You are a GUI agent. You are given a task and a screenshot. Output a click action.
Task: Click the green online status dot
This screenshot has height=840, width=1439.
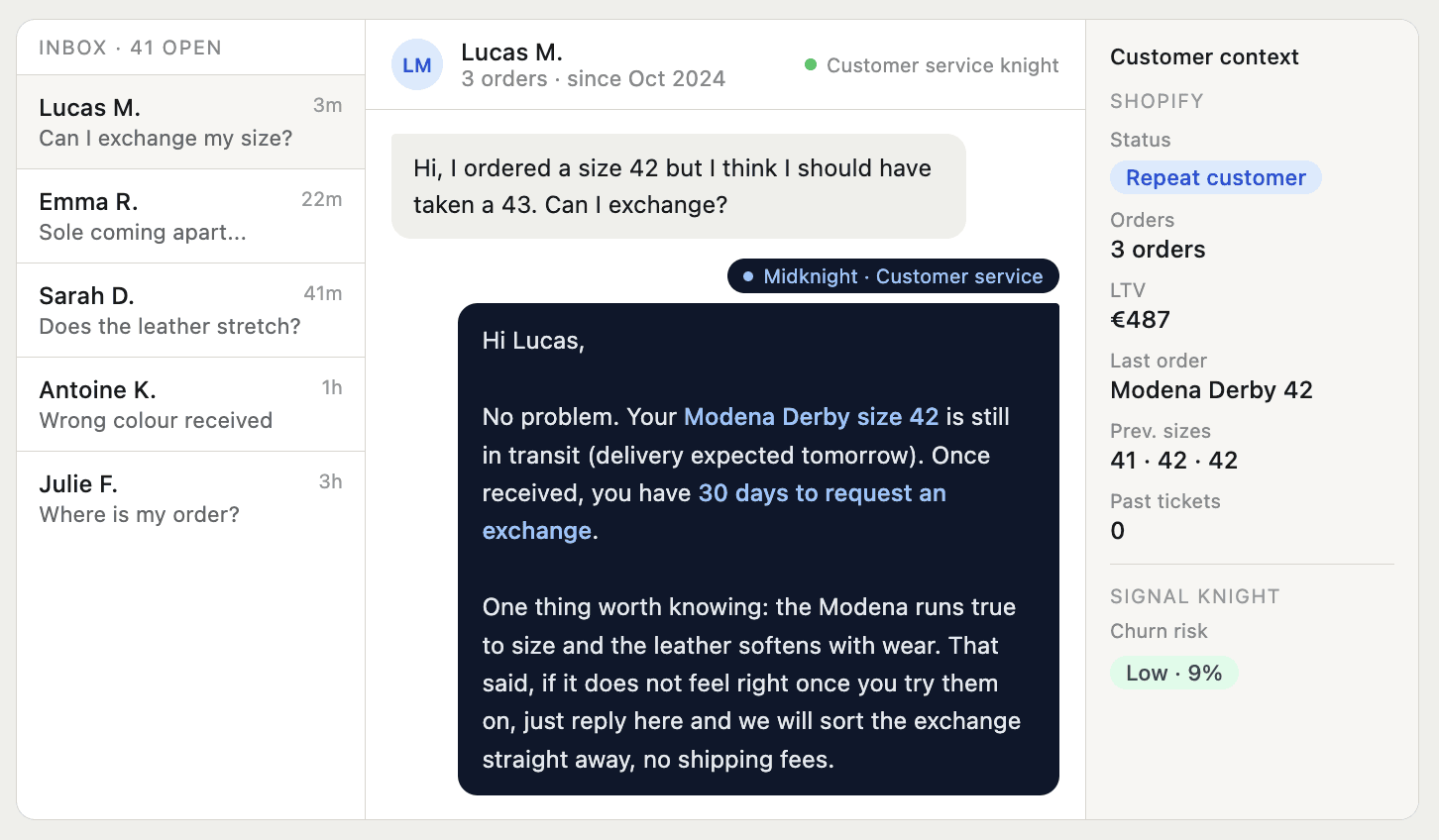(810, 65)
